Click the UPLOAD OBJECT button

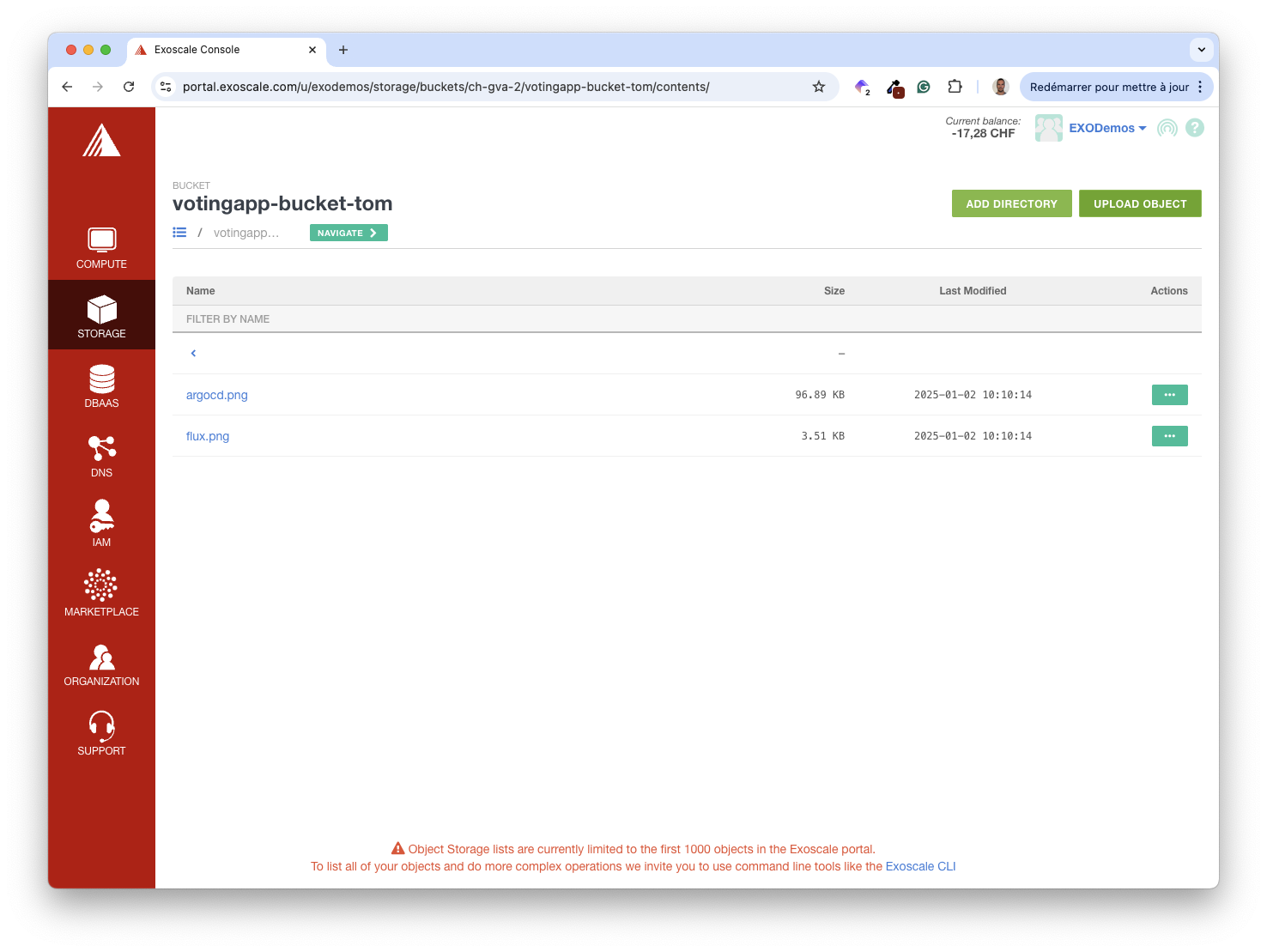coord(1140,203)
